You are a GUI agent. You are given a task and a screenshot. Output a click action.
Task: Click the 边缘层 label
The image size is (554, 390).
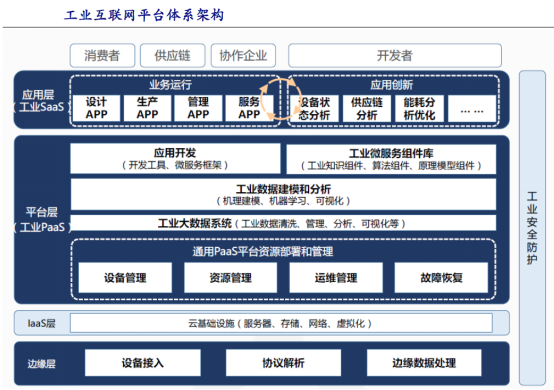tap(42, 364)
